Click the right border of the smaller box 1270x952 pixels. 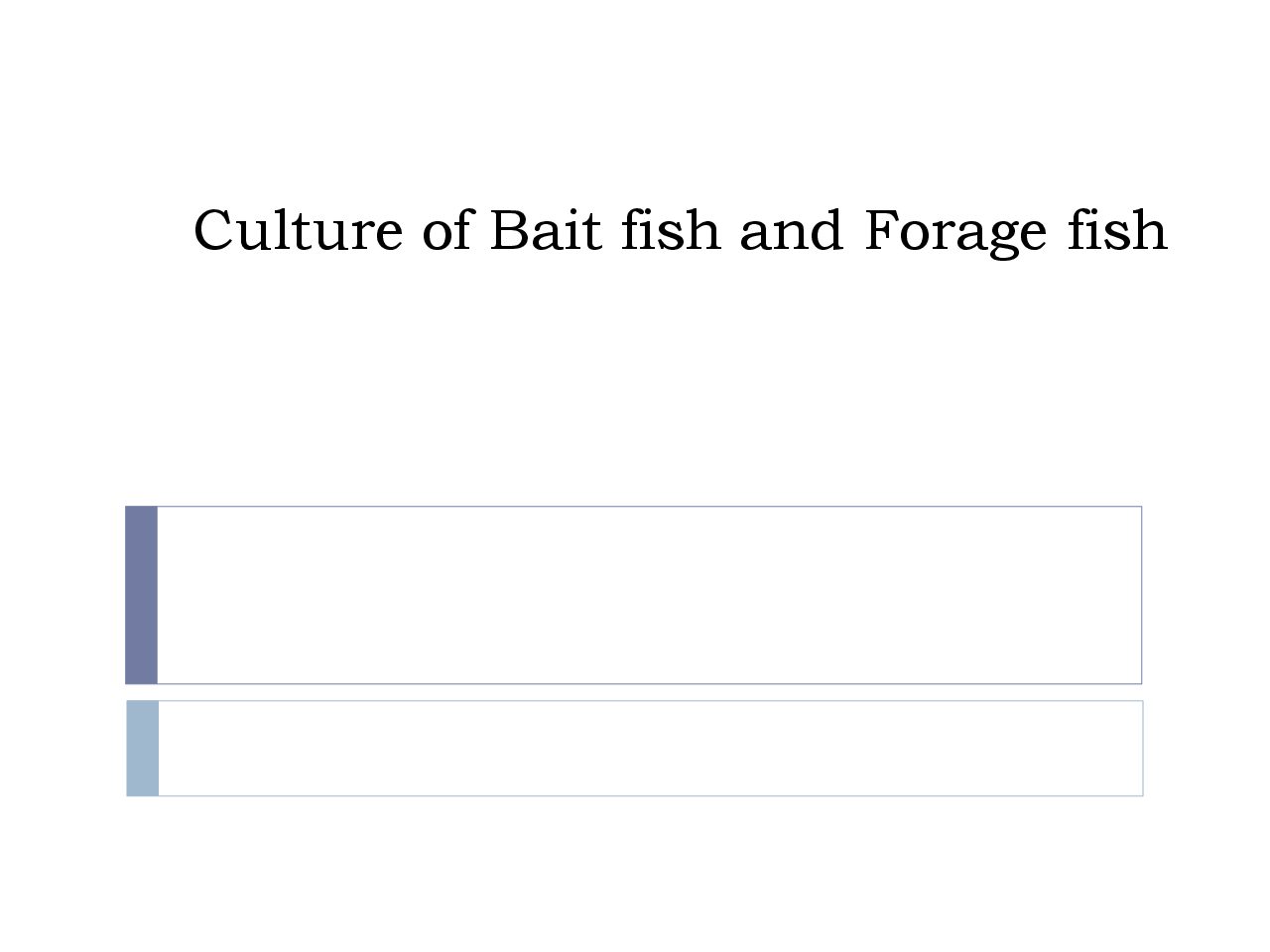tap(1142, 748)
